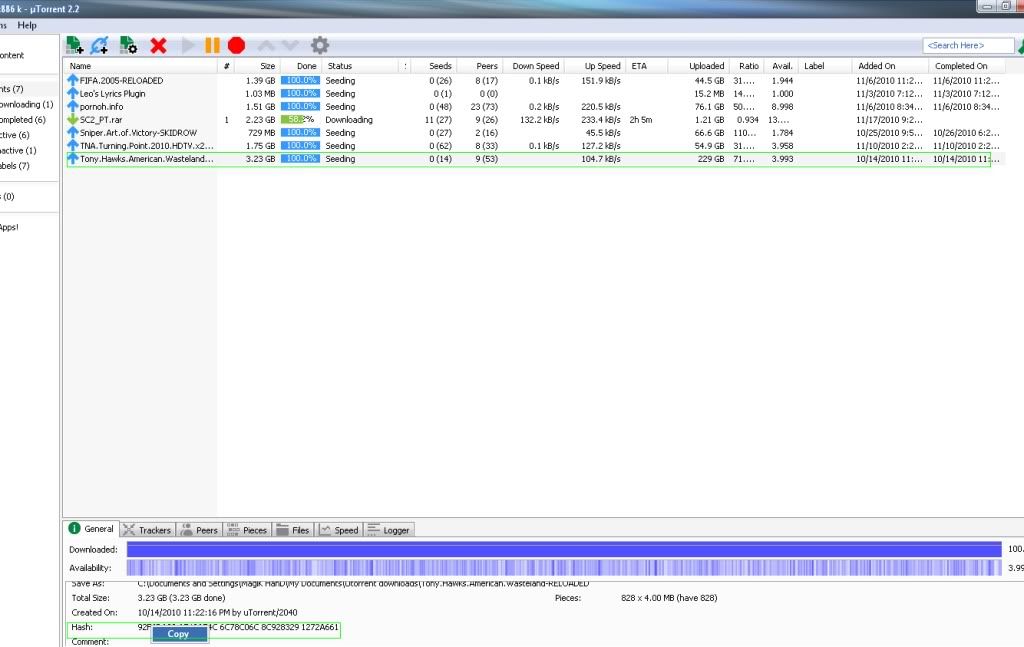The width and height of the screenshot is (1024, 647).
Task: Click the red X Remove torrent icon
Action: [x=158, y=45]
